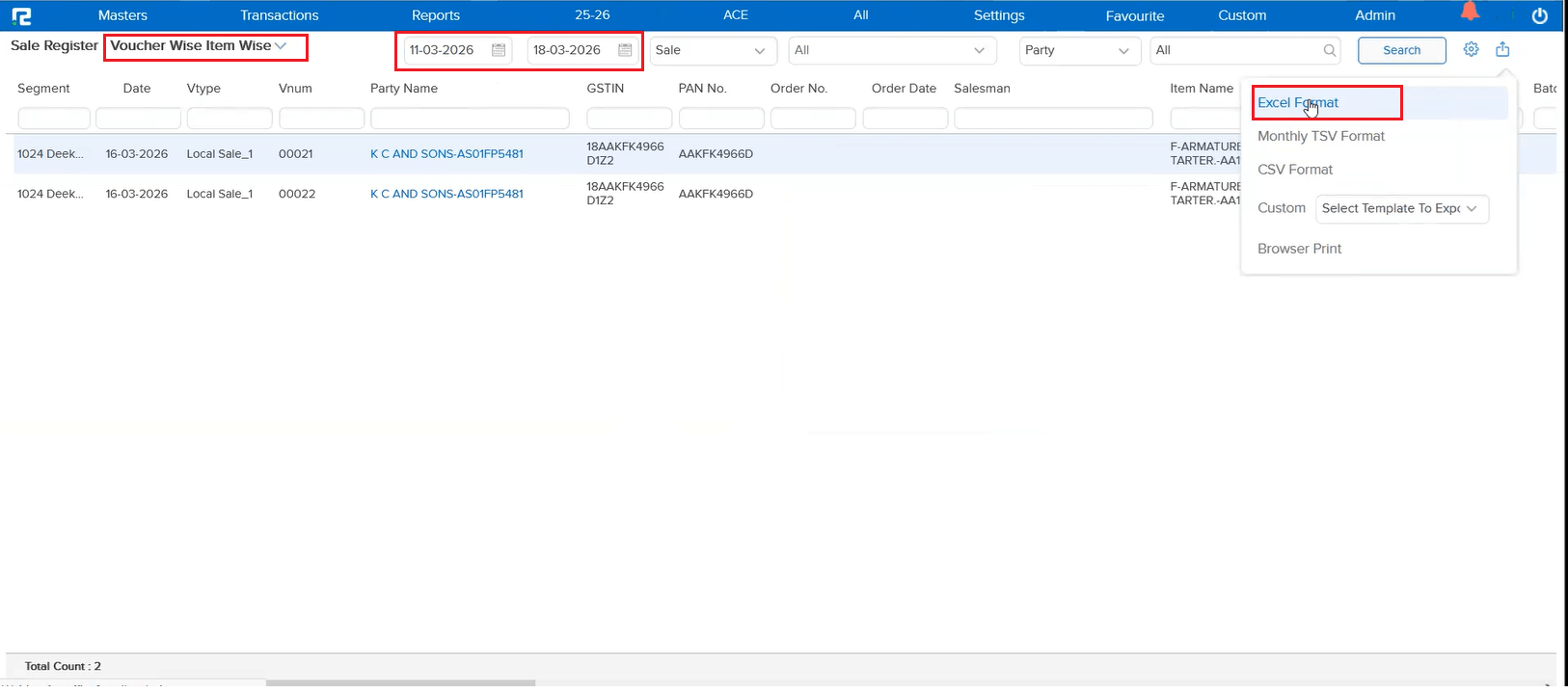Image resolution: width=1568 pixels, height=693 pixels.
Task: Click the Search button
Action: [1401, 50]
